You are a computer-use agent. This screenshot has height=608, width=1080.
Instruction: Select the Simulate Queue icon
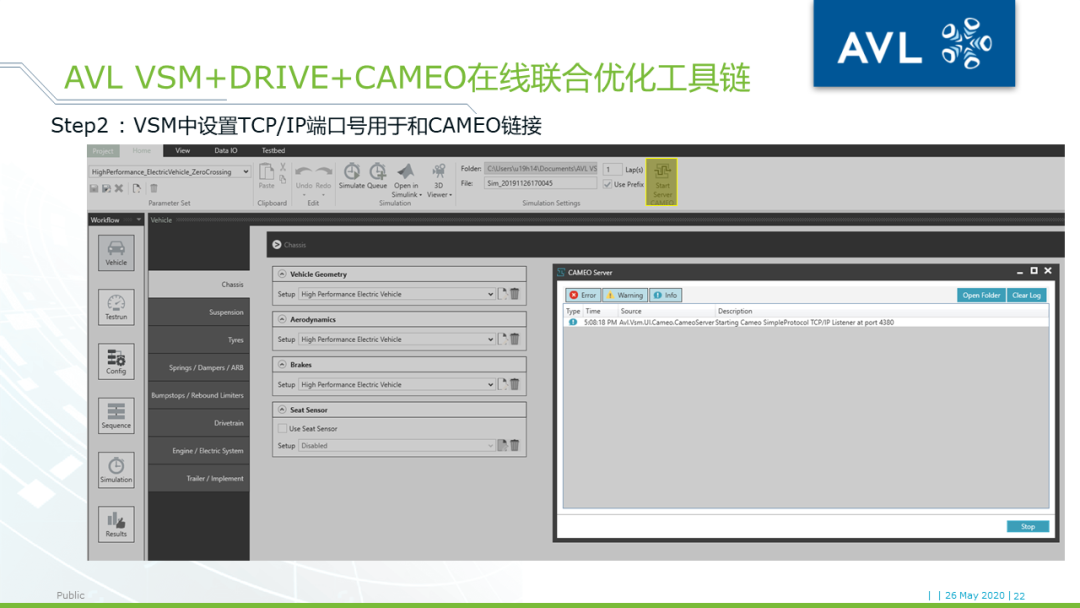(379, 172)
